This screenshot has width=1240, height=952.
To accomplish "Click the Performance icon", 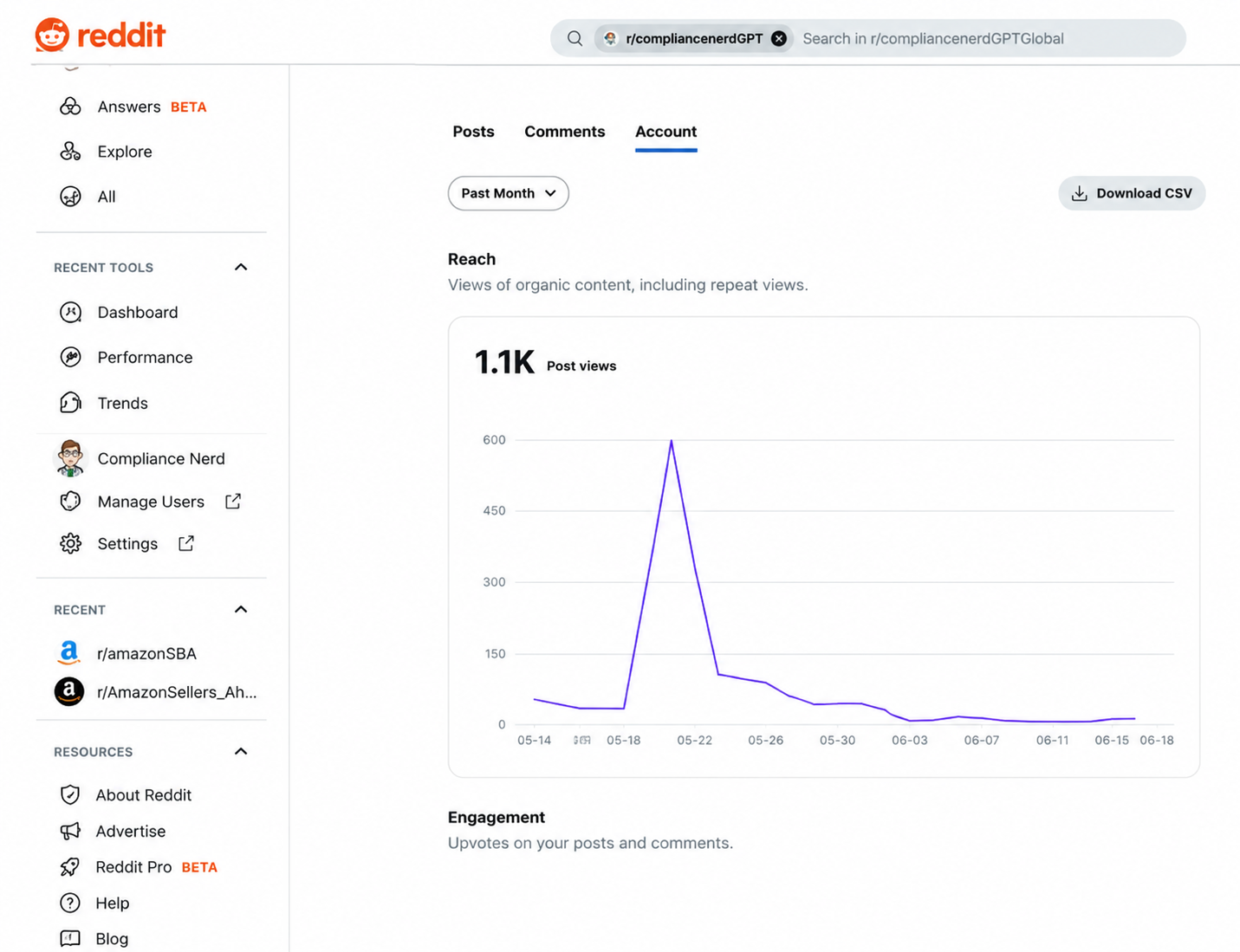I will coord(70,357).
